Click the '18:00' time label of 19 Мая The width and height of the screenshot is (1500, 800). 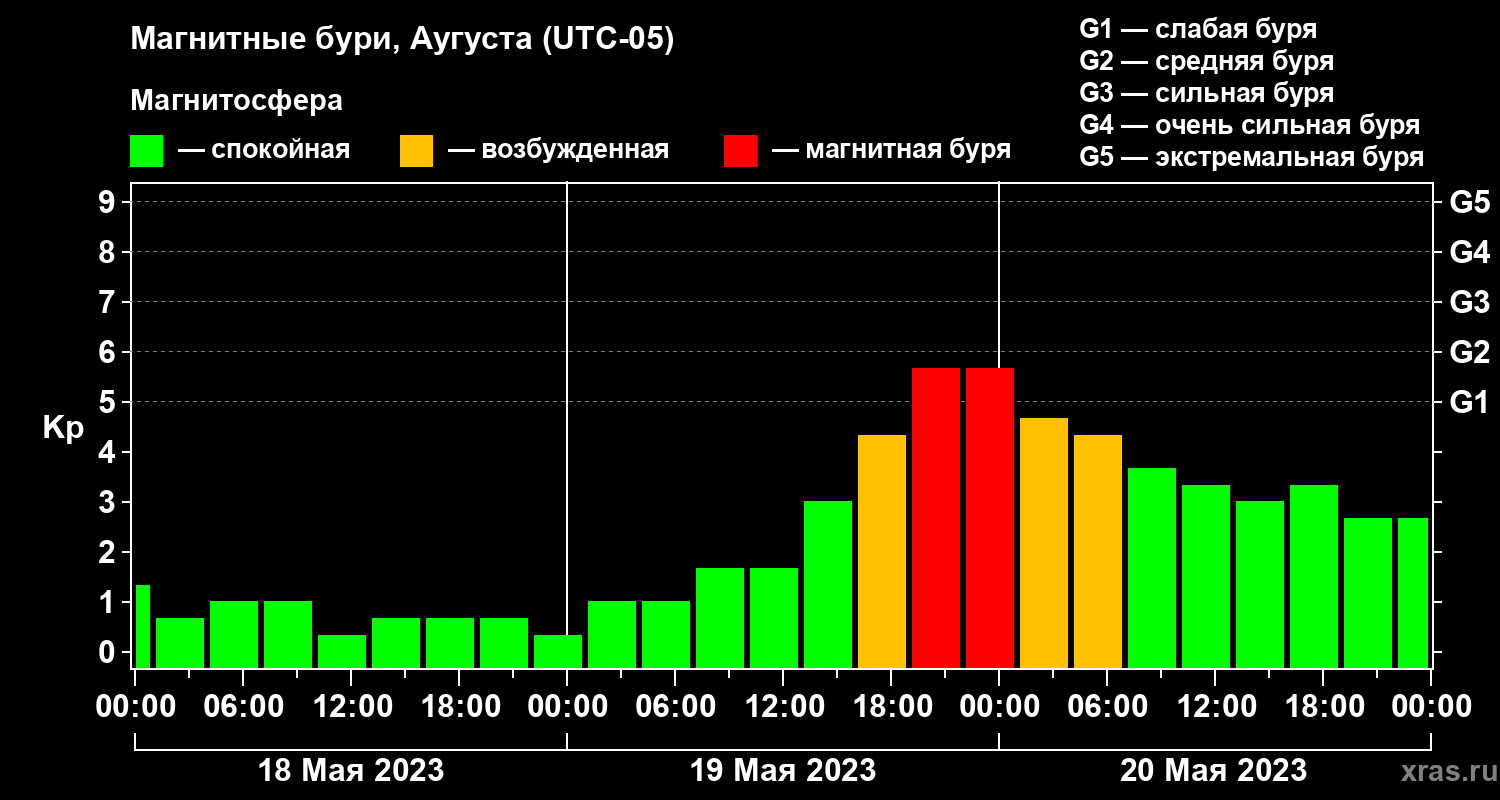point(891,707)
